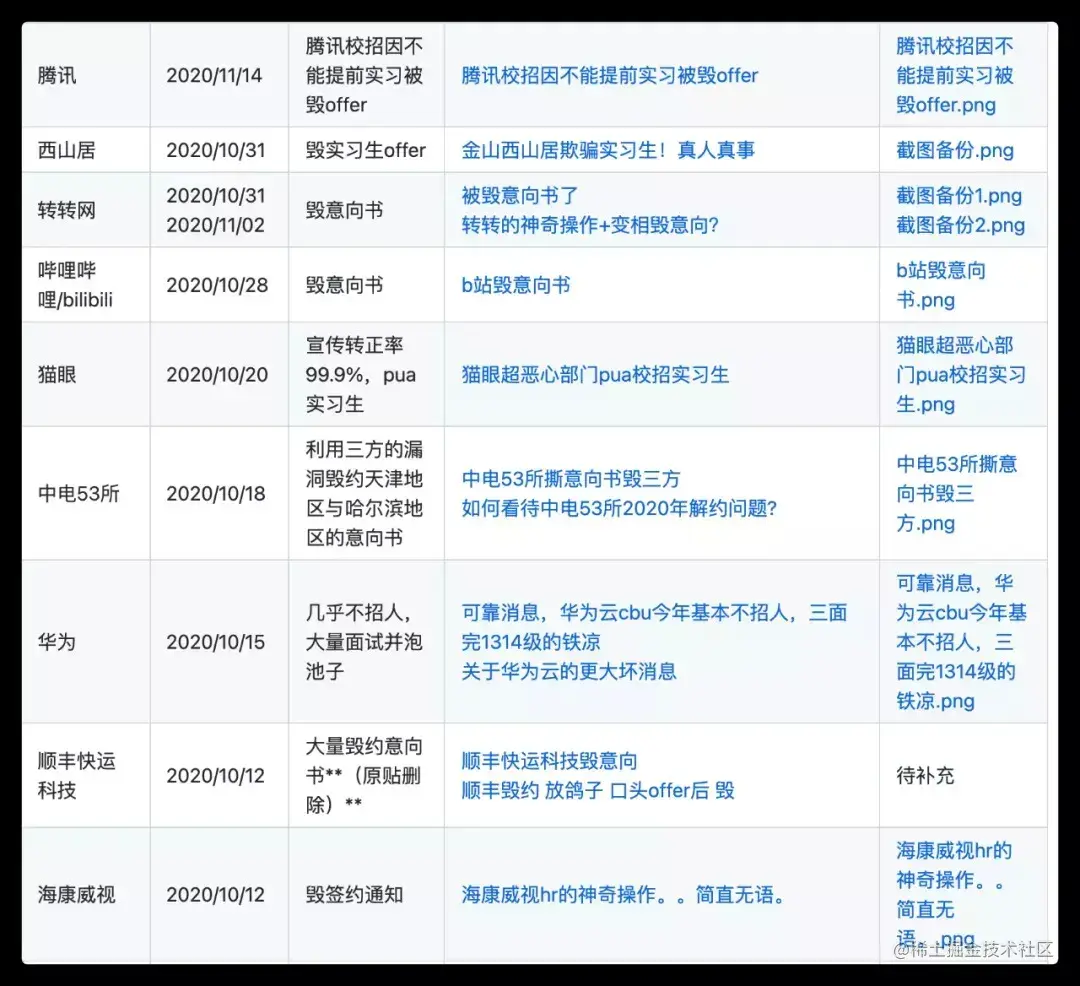Viewport: 1080px width, 986px height.
Task: Open the 顺丰快运科技毁意向 link
Action: pos(548,760)
